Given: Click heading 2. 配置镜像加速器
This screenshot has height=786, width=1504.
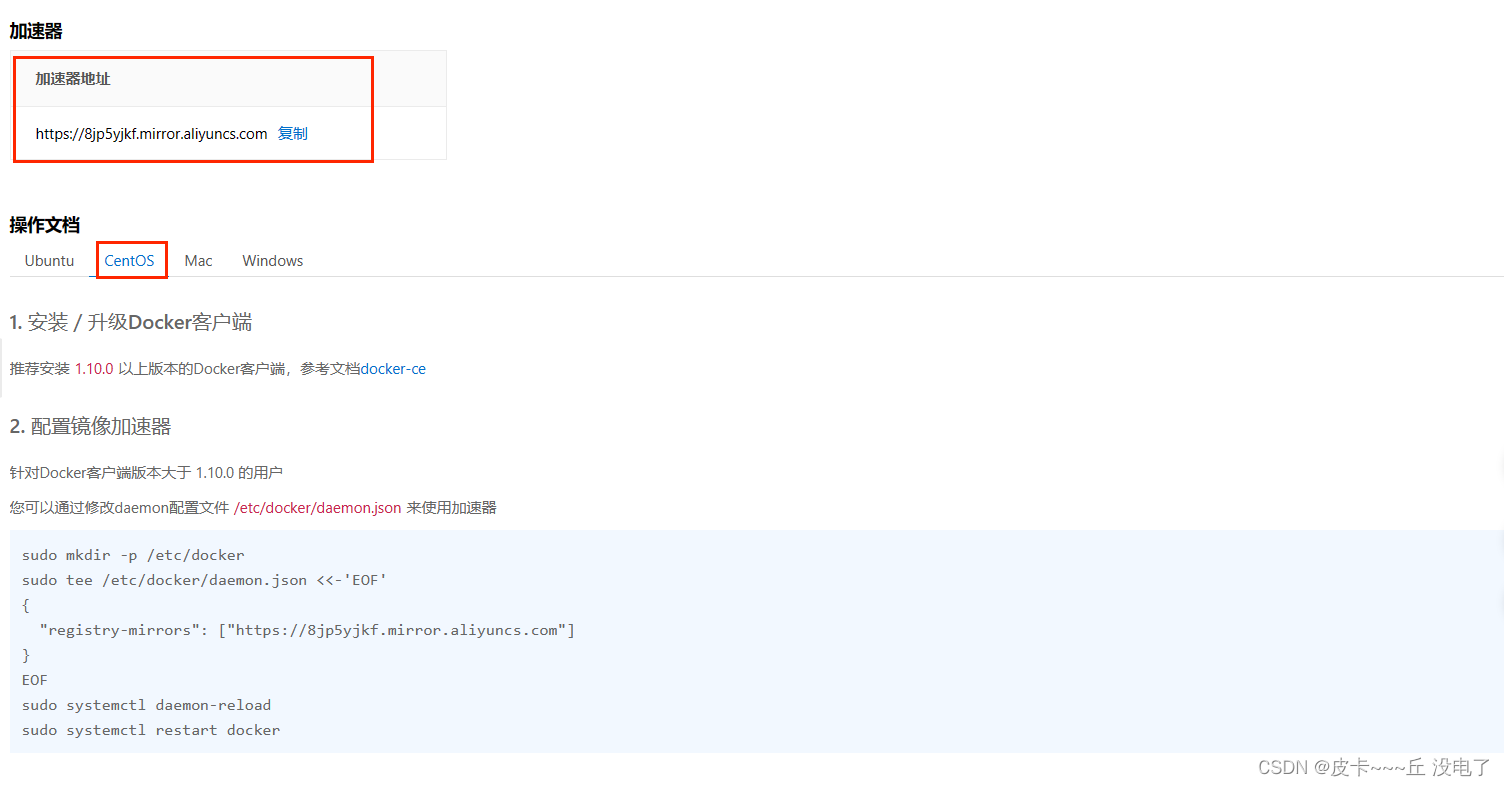Looking at the screenshot, I should (x=91, y=427).
